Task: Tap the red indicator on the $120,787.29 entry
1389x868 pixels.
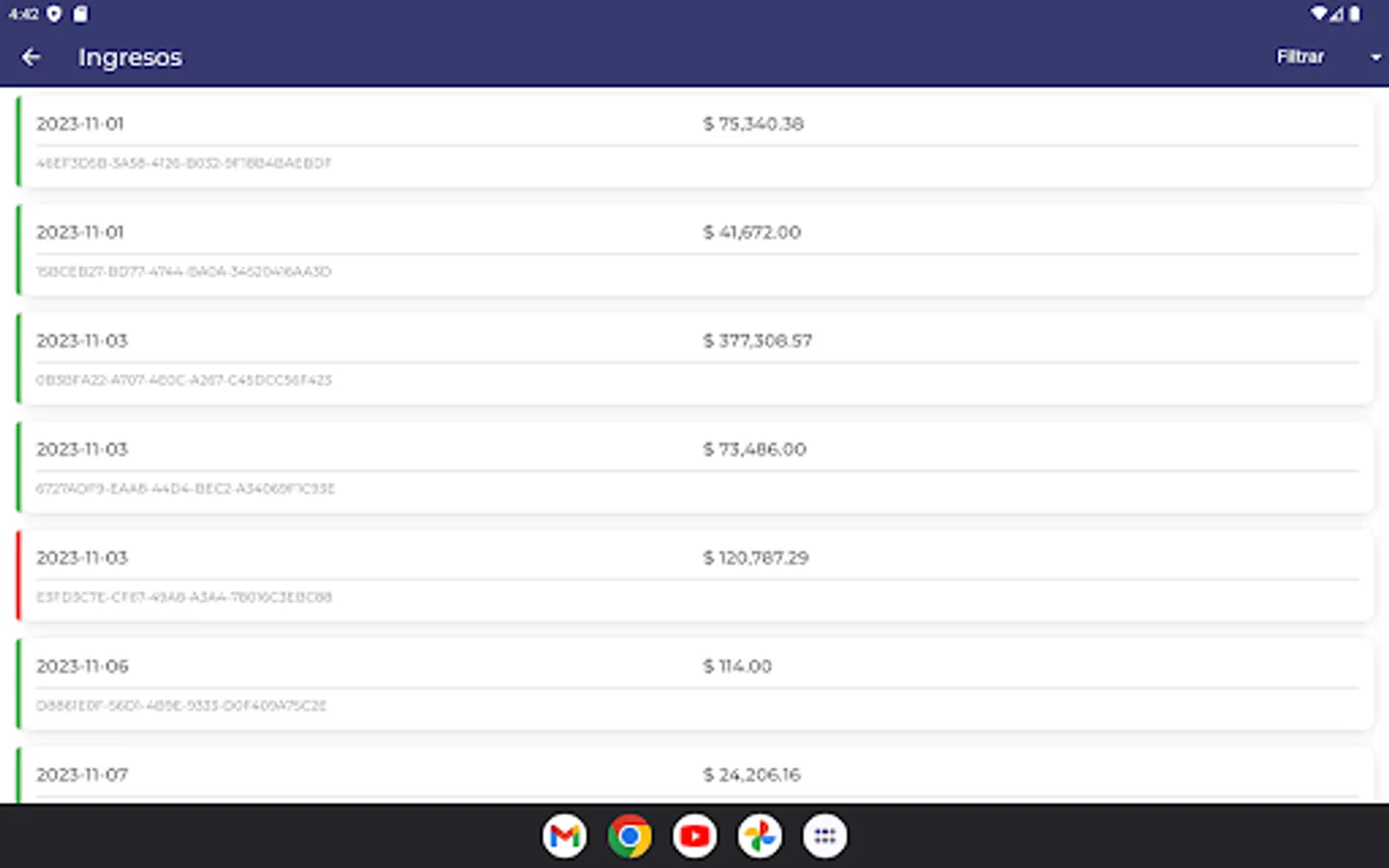Action: point(16,574)
